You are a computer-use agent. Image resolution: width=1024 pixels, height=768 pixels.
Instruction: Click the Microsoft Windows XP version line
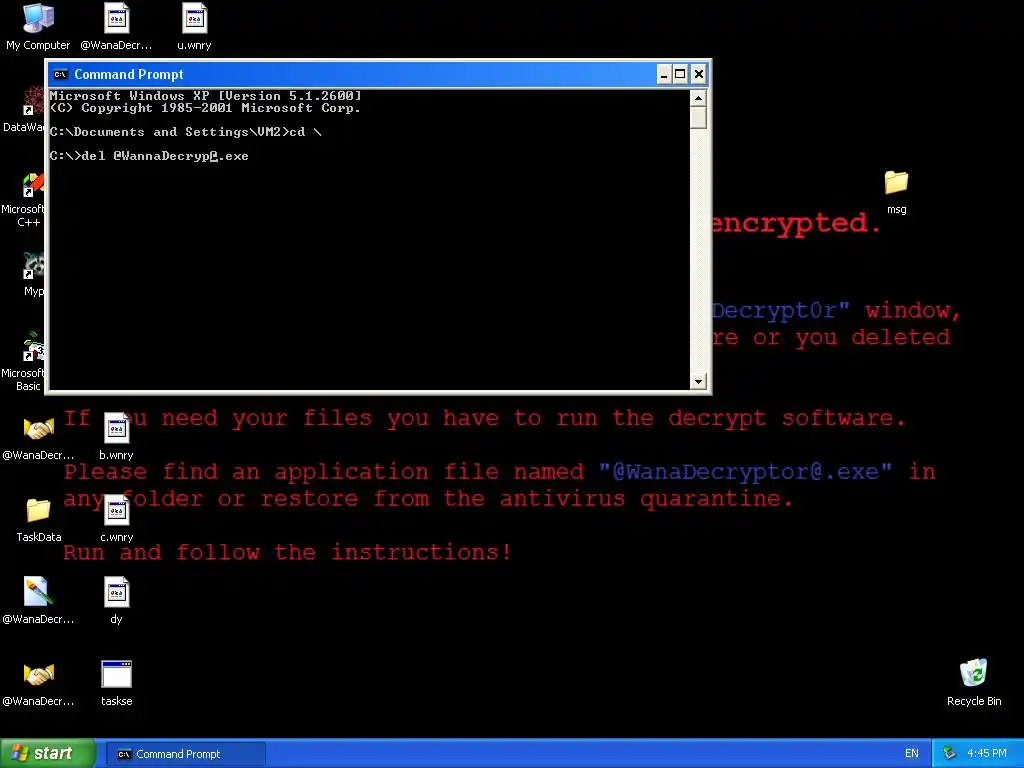coord(205,96)
